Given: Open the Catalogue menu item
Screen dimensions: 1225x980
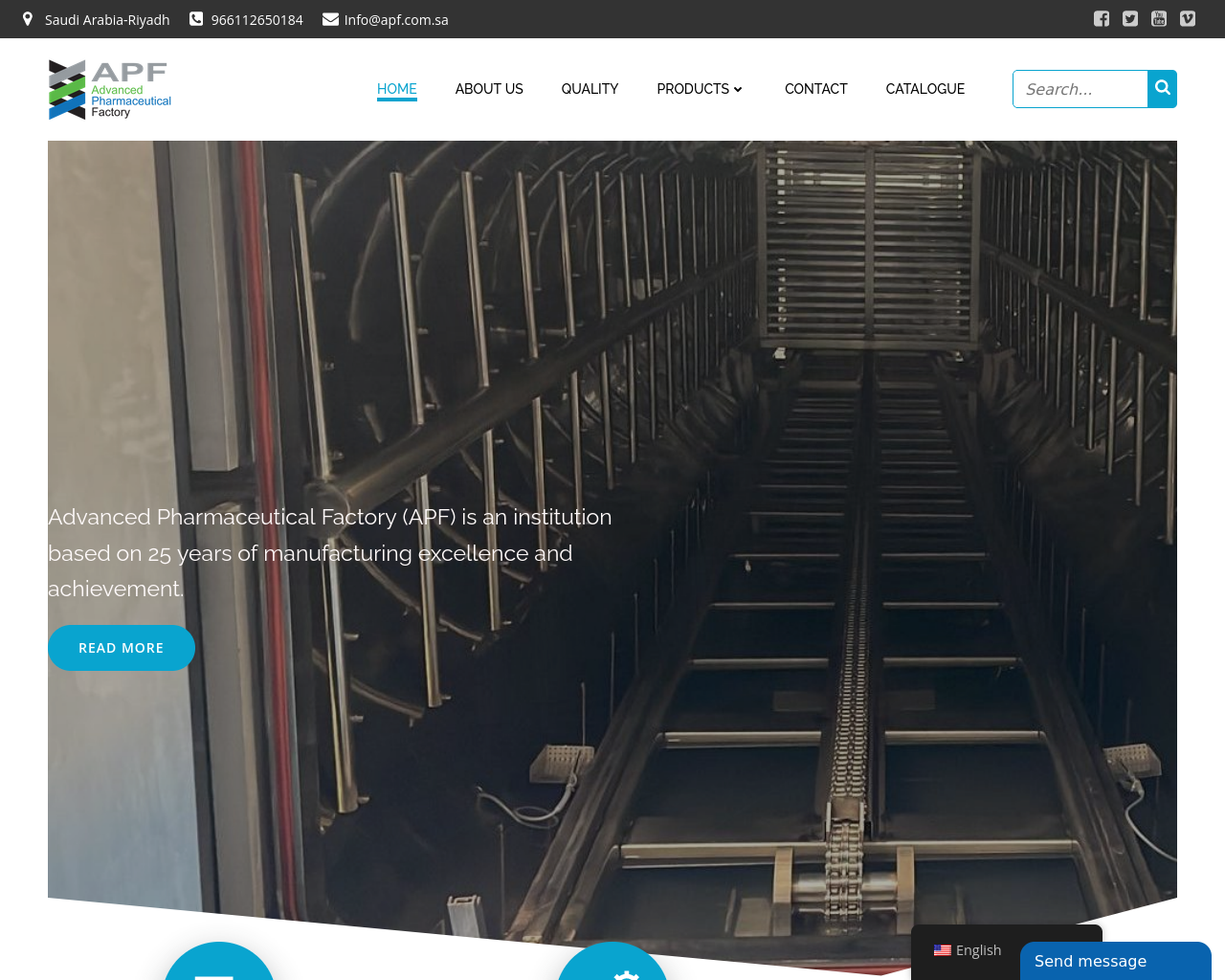Looking at the screenshot, I should point(925,89).
